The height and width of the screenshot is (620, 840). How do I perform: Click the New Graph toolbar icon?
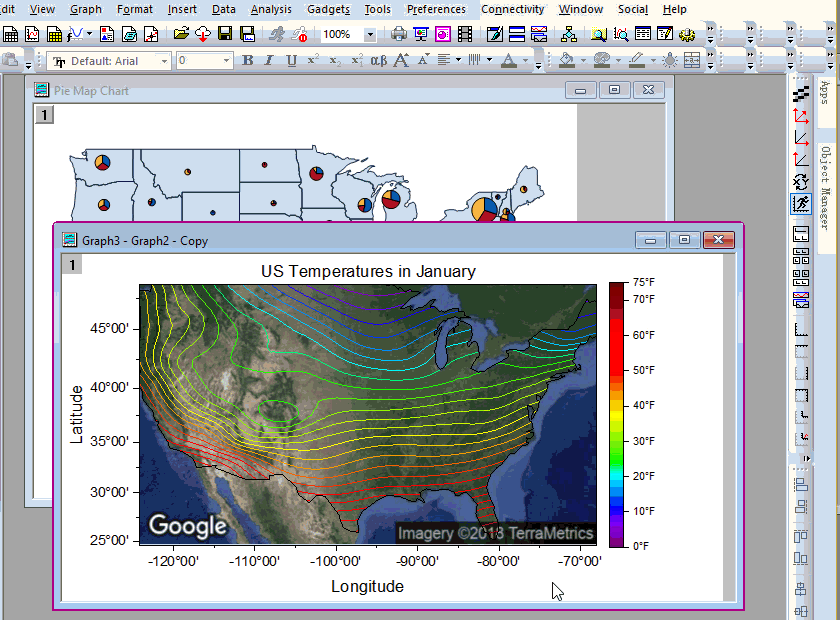pos(32,33)
